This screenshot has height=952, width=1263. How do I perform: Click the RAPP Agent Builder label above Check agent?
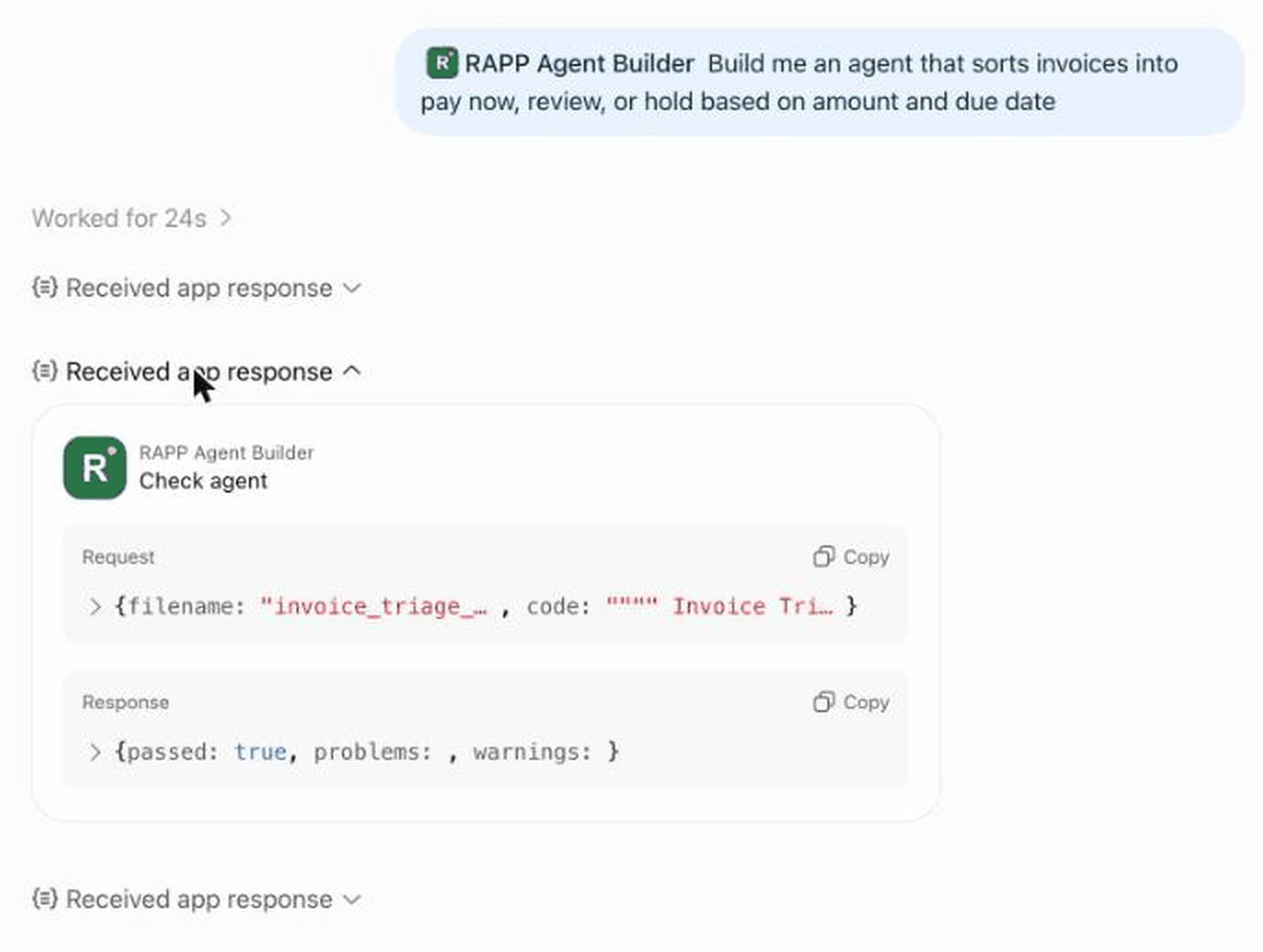tap(226, 452)
